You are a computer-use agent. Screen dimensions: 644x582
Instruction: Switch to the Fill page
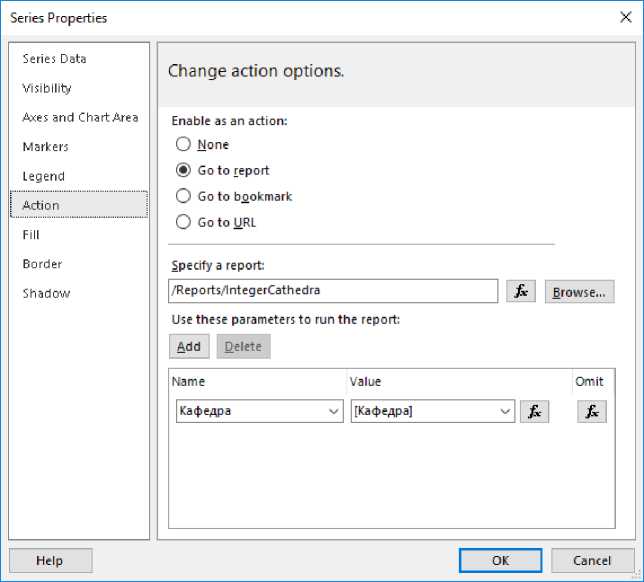[31, 235]
